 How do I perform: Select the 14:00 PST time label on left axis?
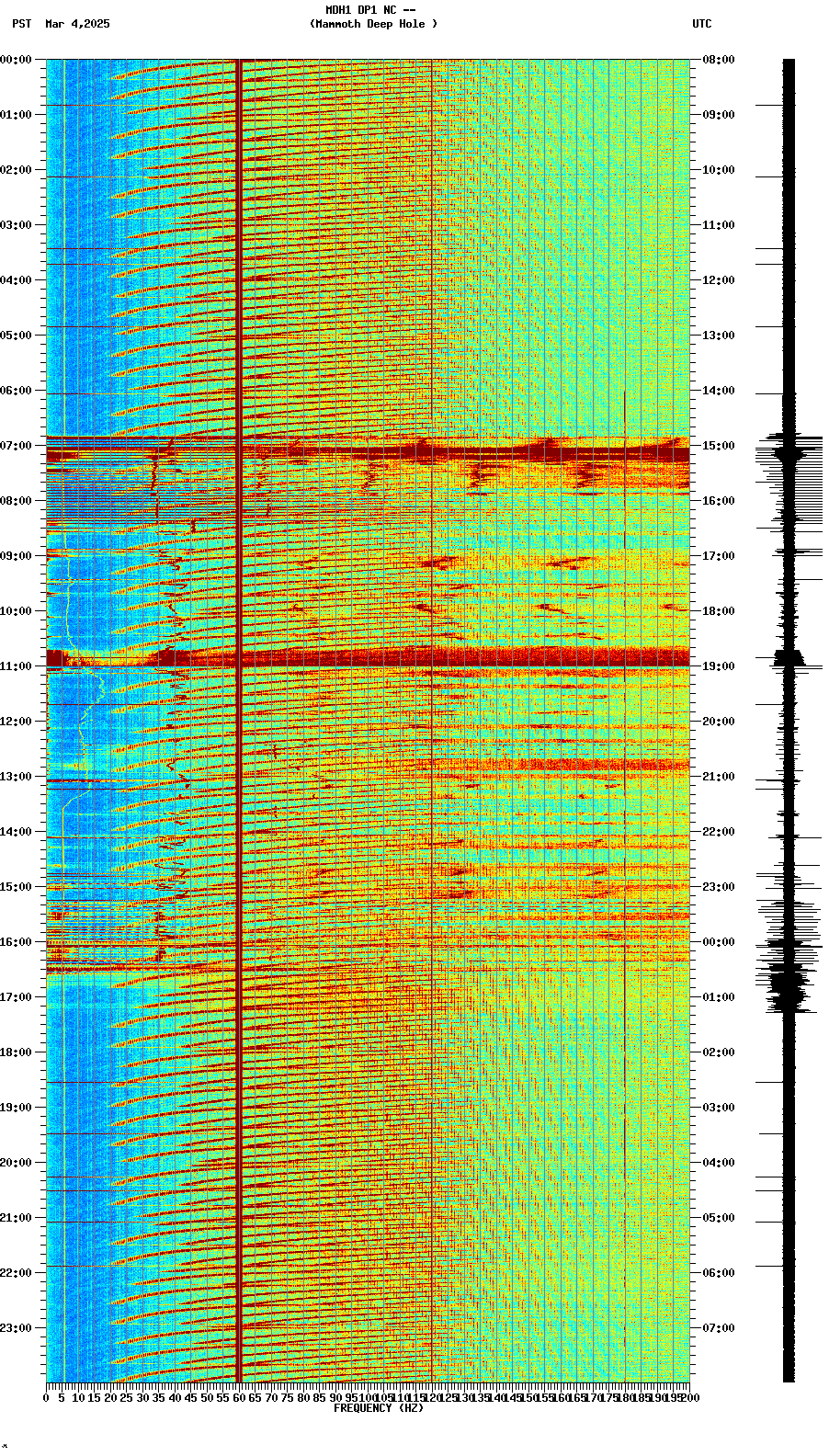(x=16, y=832)
